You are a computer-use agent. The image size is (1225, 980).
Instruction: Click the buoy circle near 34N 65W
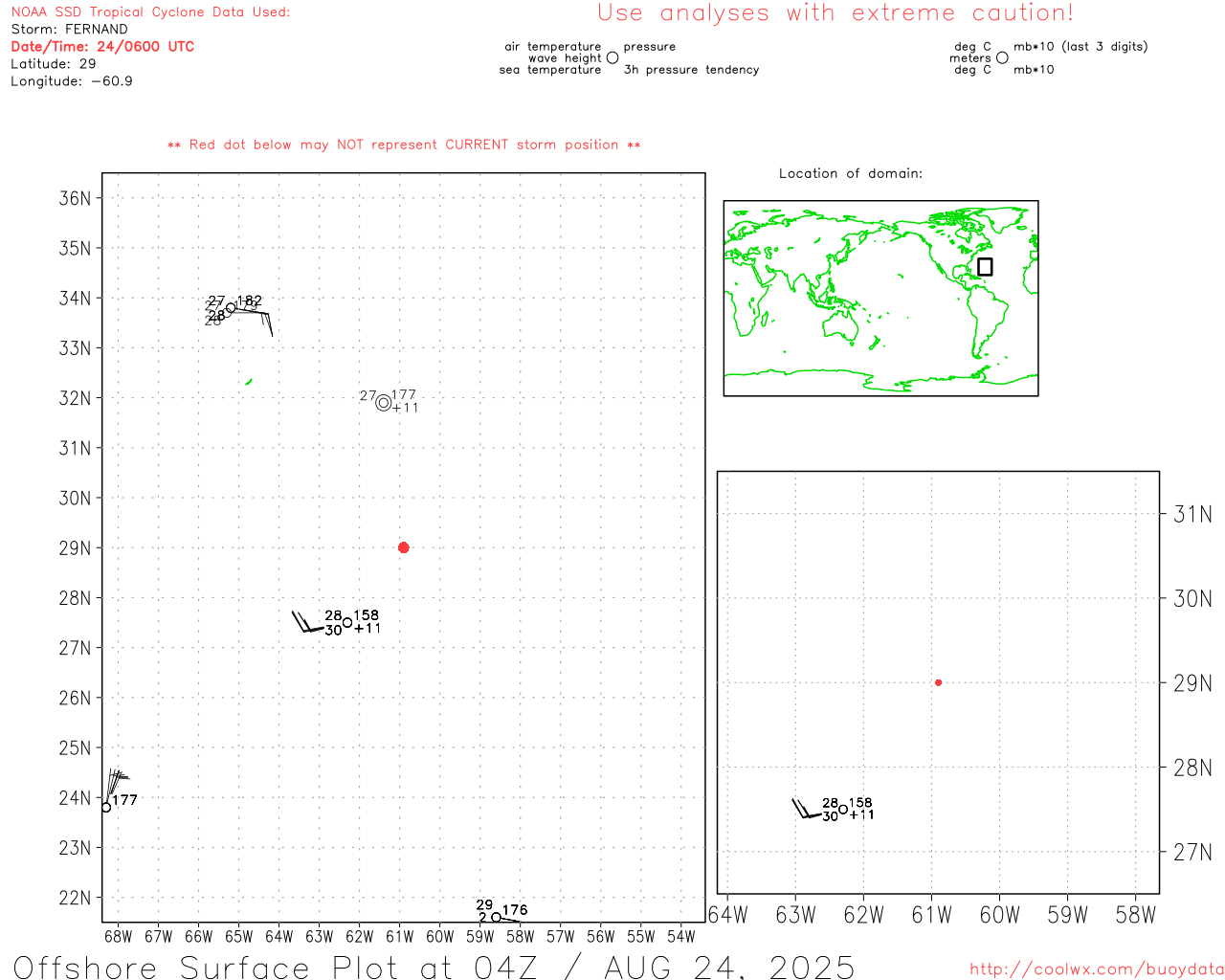point(231,307)
